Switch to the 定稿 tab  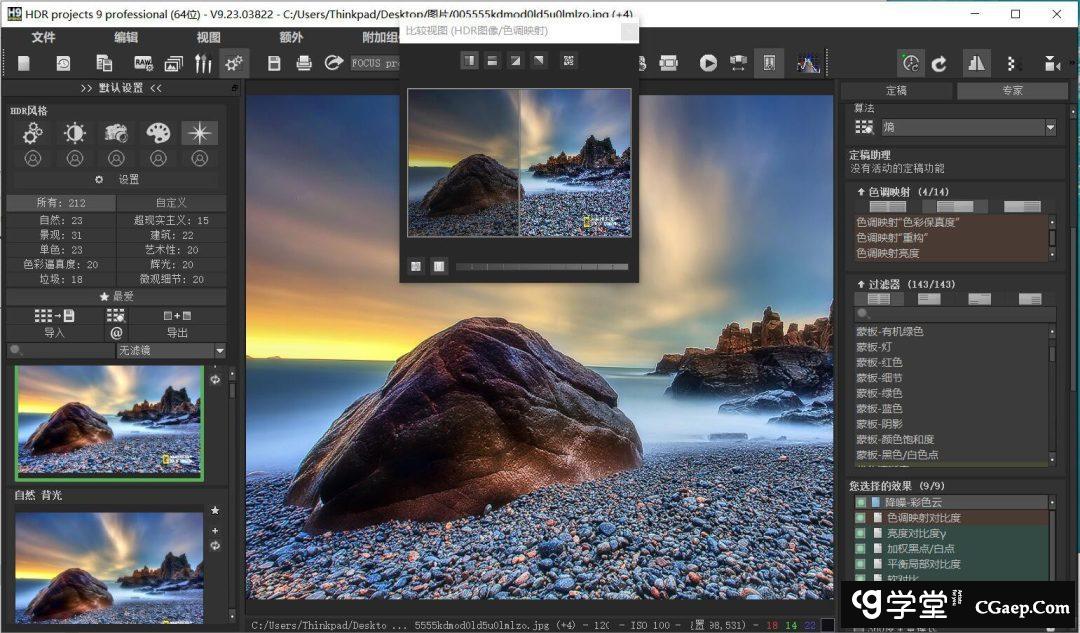pos(896,90)
